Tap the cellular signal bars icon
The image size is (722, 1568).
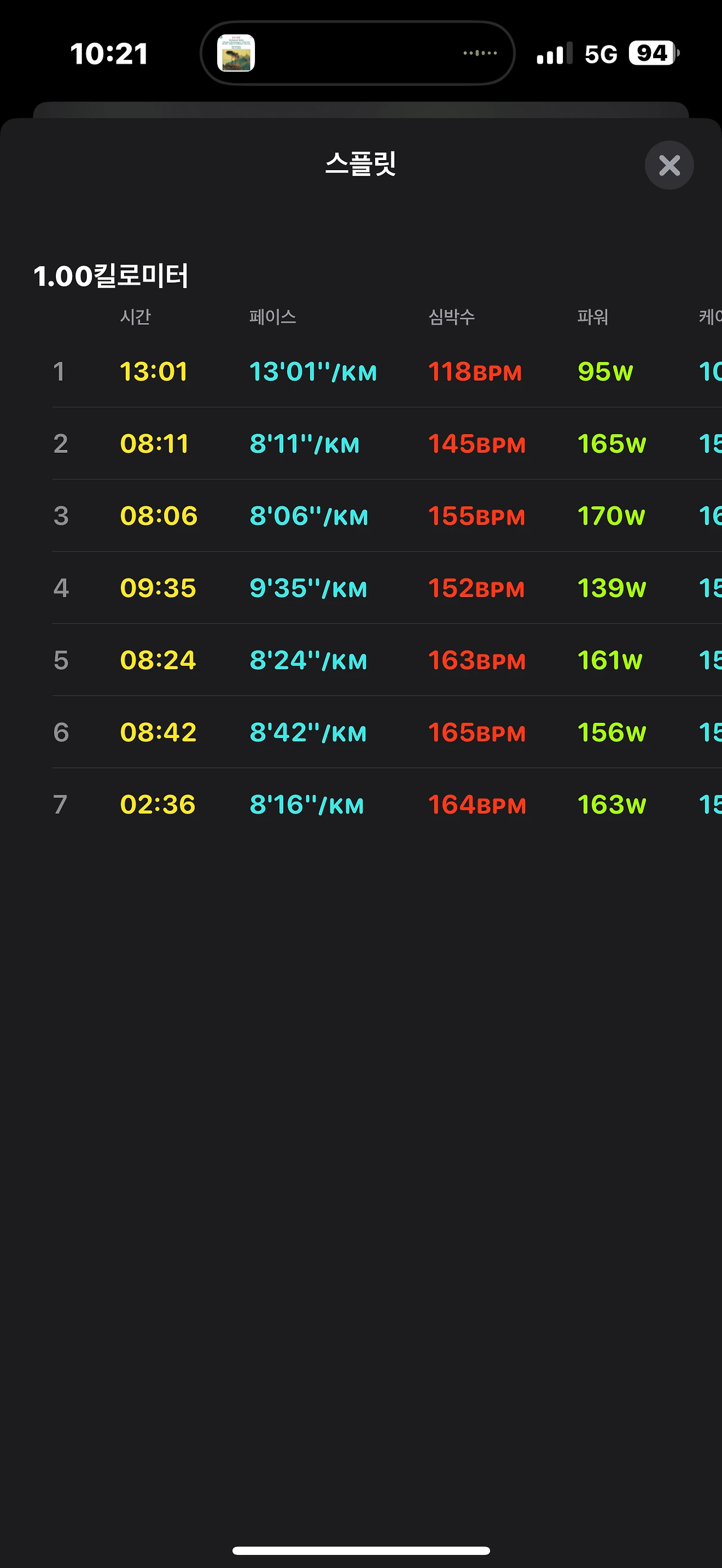(554, 53)
